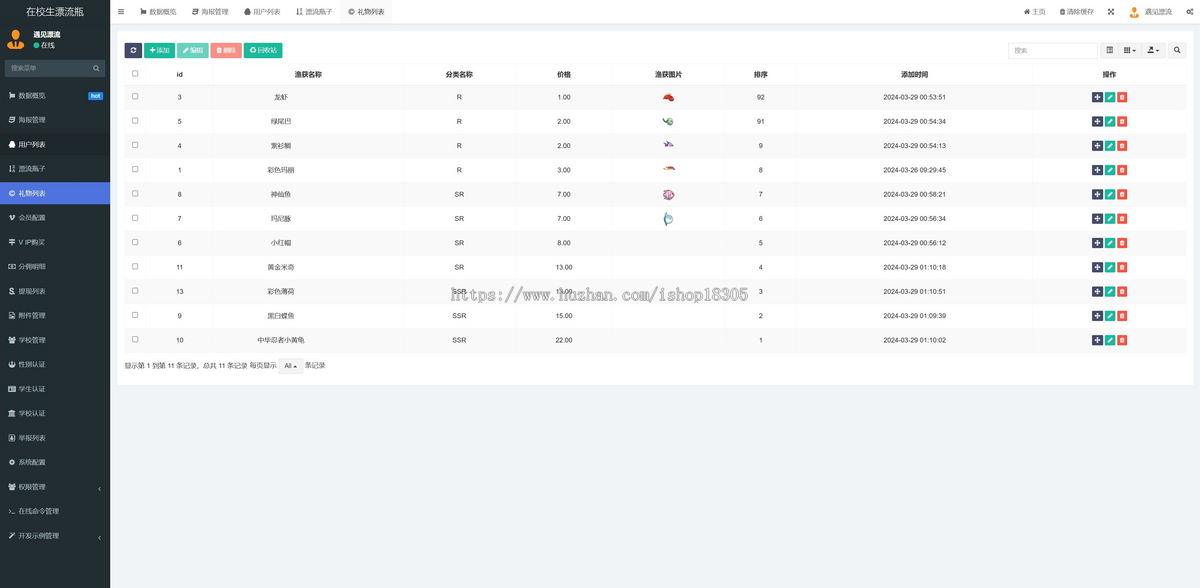Screen dimensions: 1200x588
Task: Click the search magnifier button beside the export dropdown
Action: point(1177,50)
